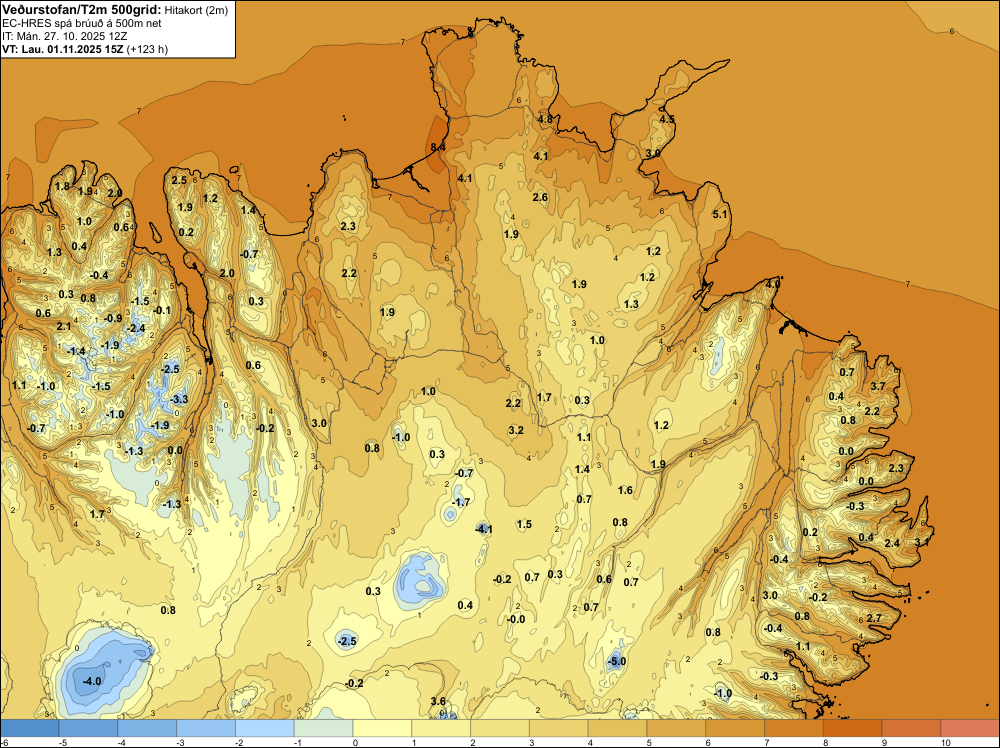This screenshot has width=1000, height=748.
Task: Select the legend swatch between 1 and 2
Action: coord(441,728)
